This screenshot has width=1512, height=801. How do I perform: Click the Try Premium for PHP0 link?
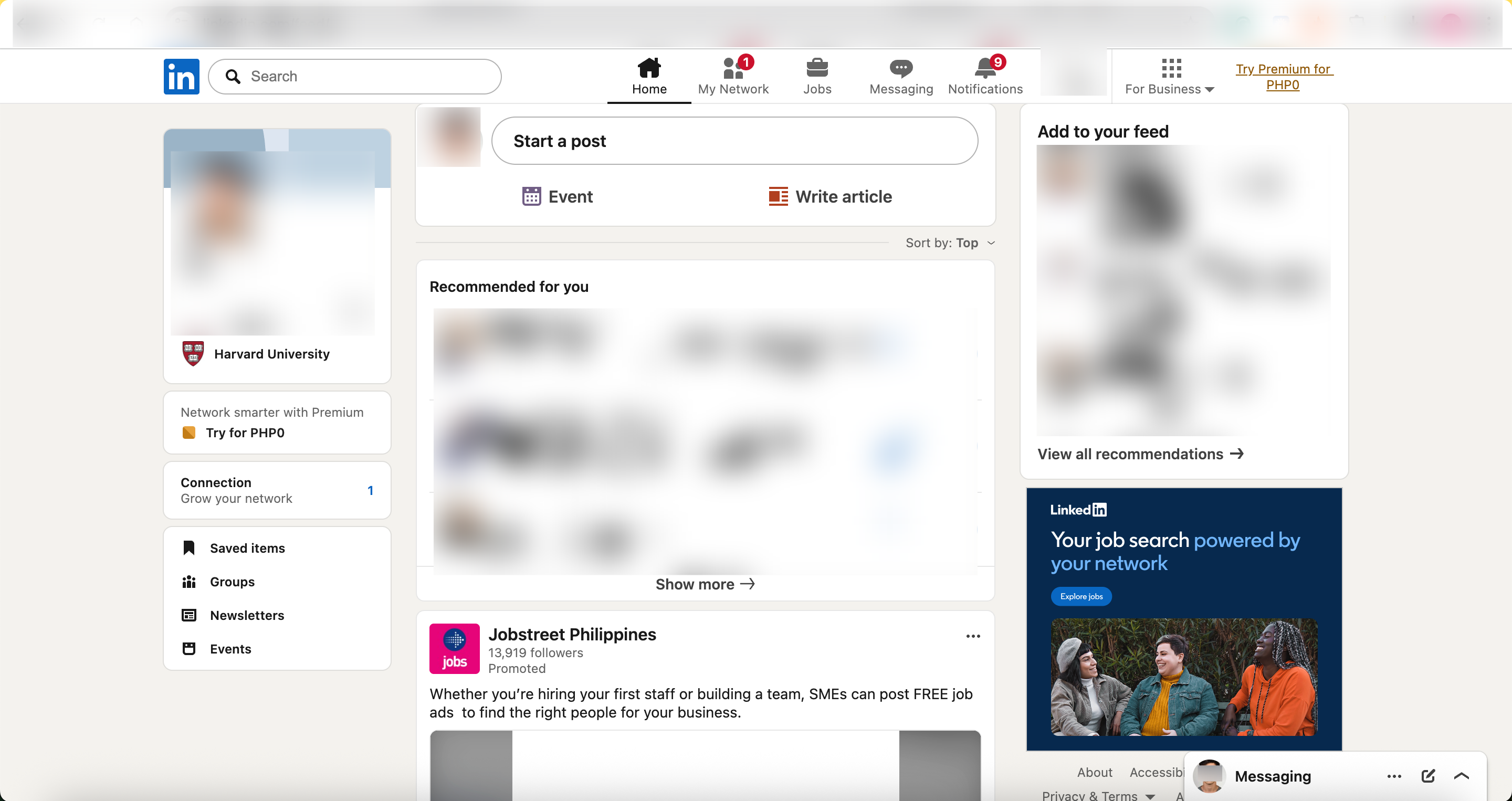pyautogui.click(x=1284, y=77)
